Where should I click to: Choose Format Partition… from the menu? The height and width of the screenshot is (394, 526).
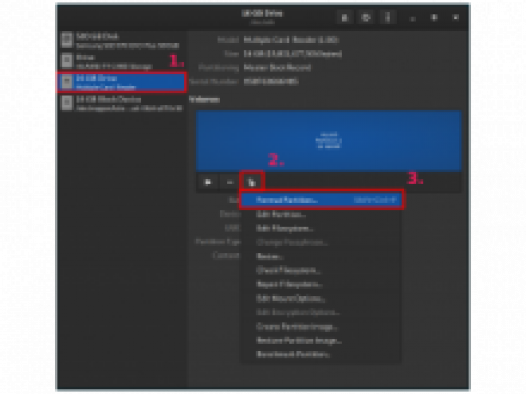(x=321, y=200)
